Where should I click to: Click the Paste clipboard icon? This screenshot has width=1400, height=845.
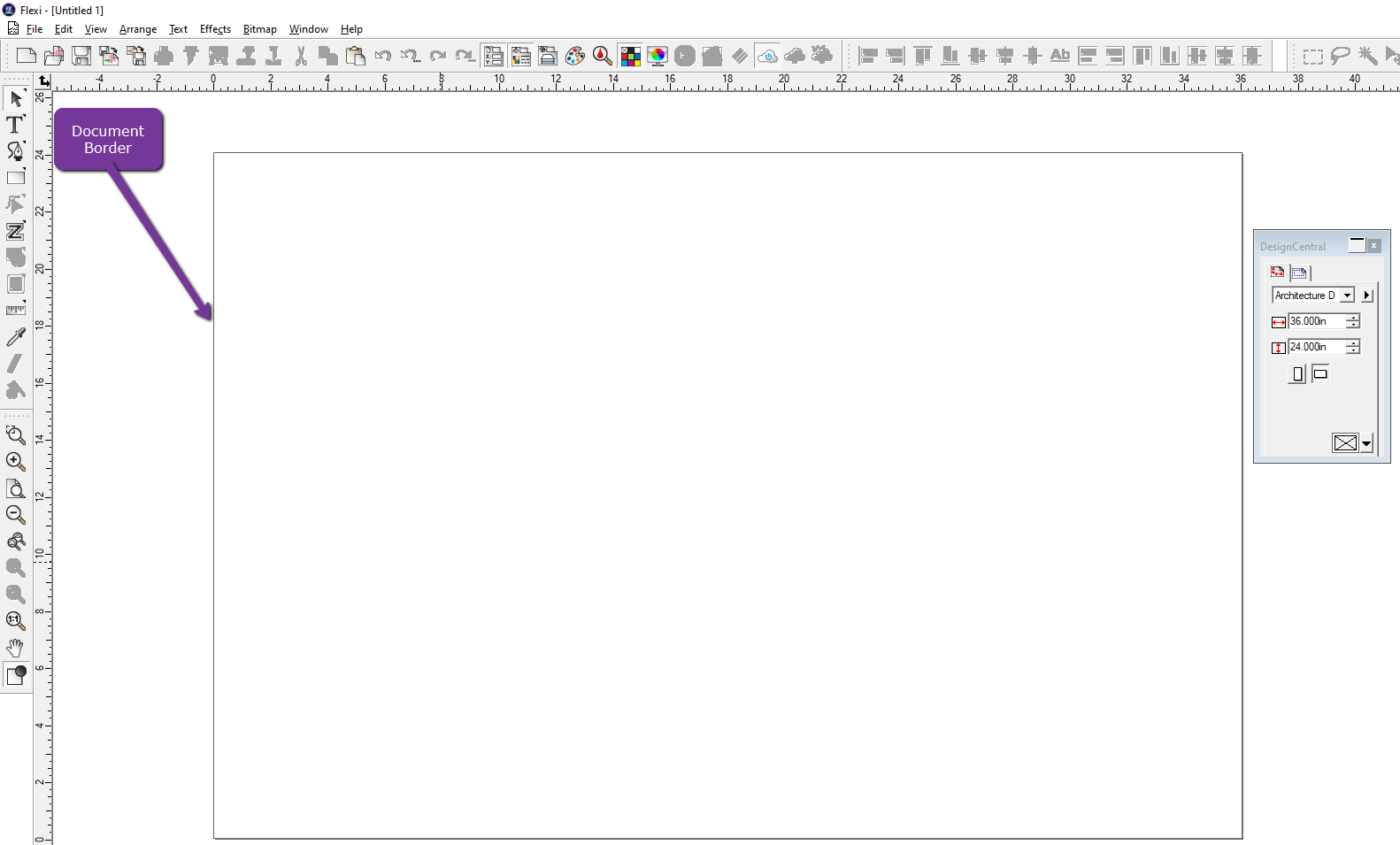356,57
